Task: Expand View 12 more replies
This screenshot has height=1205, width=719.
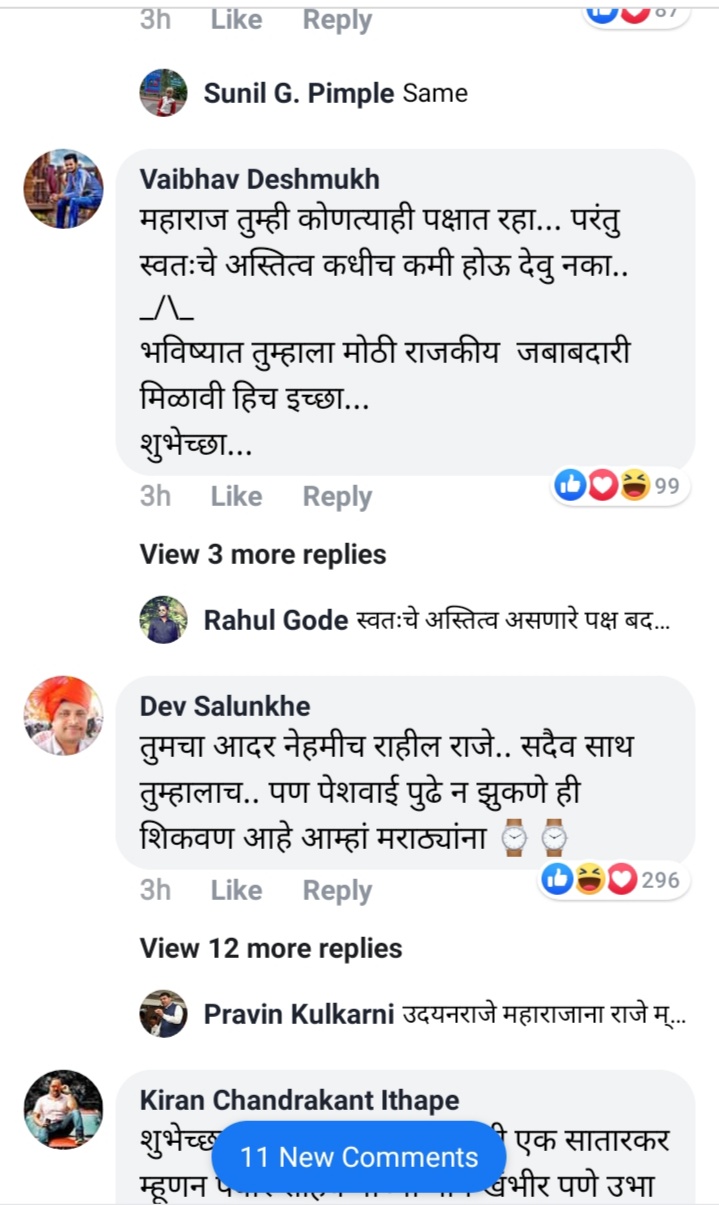Action: 271,948
